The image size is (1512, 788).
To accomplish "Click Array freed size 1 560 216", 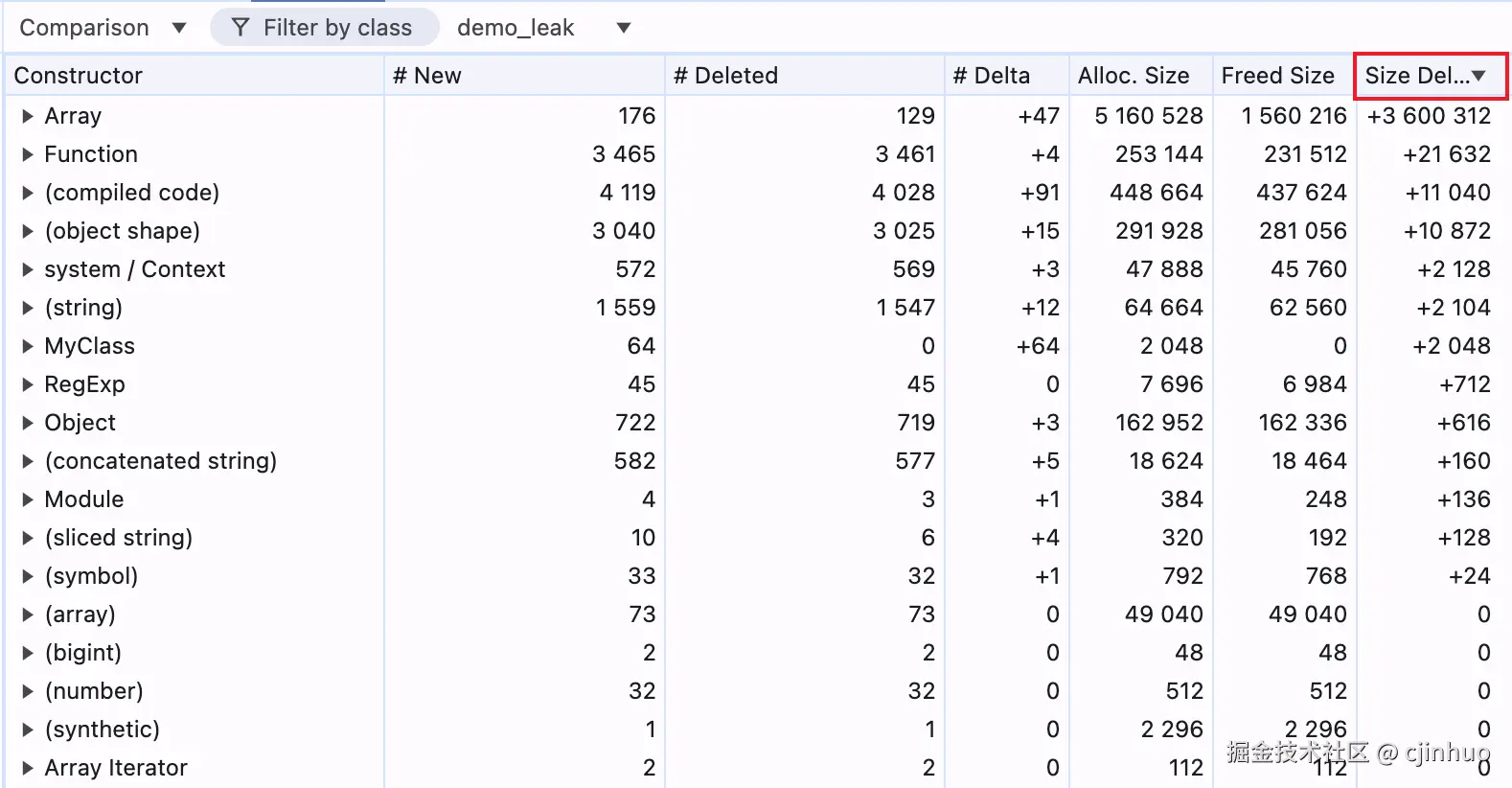I will (1294, 116).
